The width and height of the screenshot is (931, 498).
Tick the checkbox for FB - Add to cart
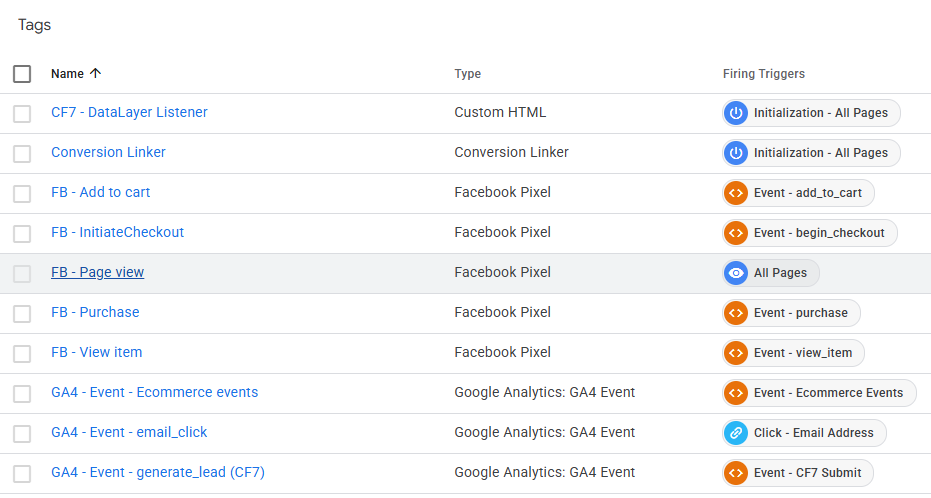point(22,194)
